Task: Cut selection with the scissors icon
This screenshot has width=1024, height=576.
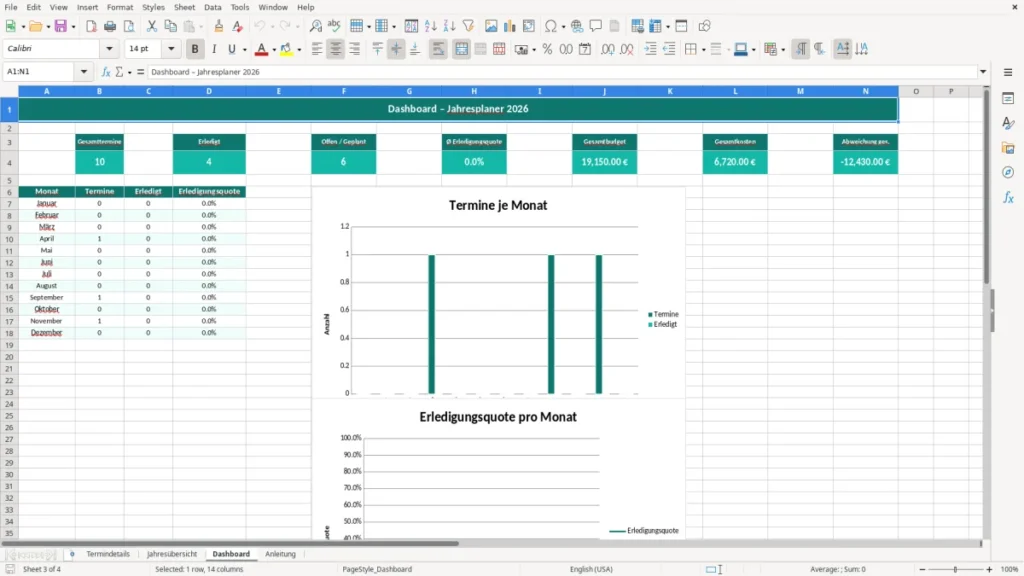Action: [152, 26]
